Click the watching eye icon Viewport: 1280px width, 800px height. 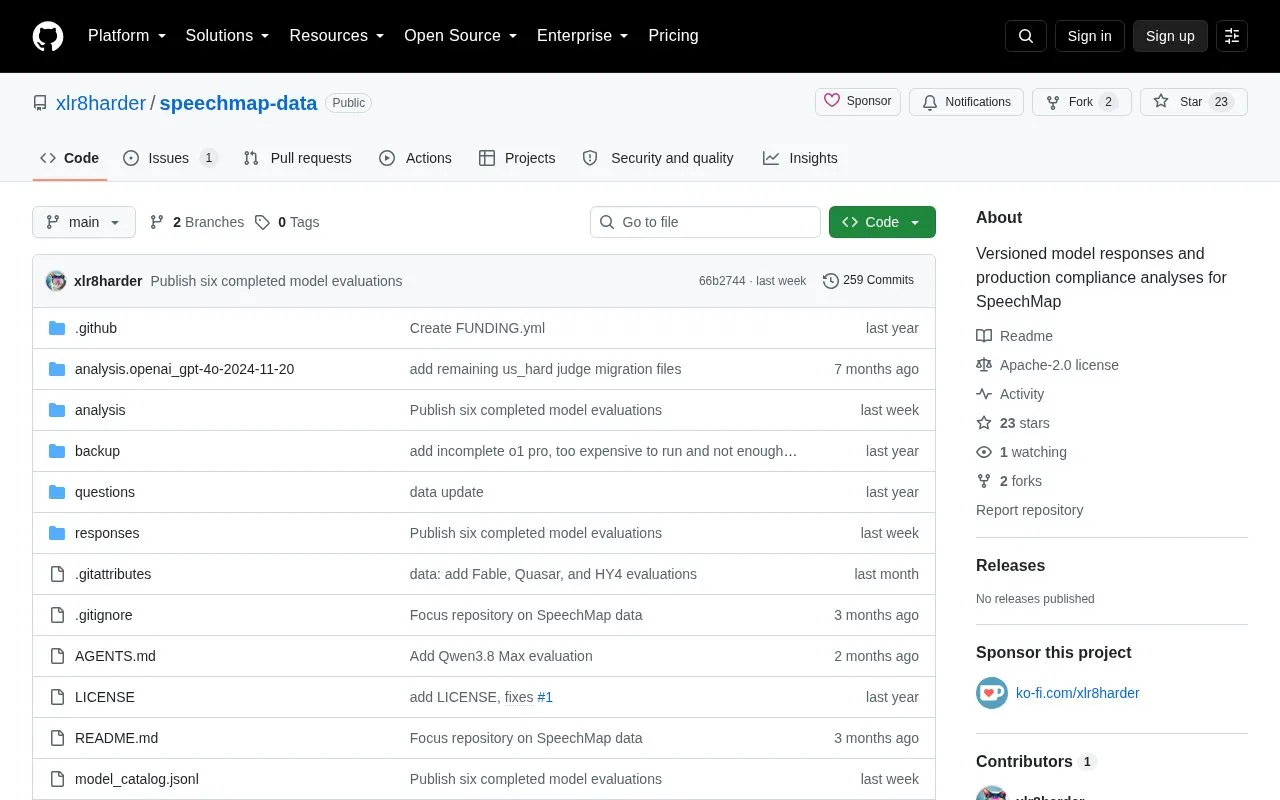point(984,452)
